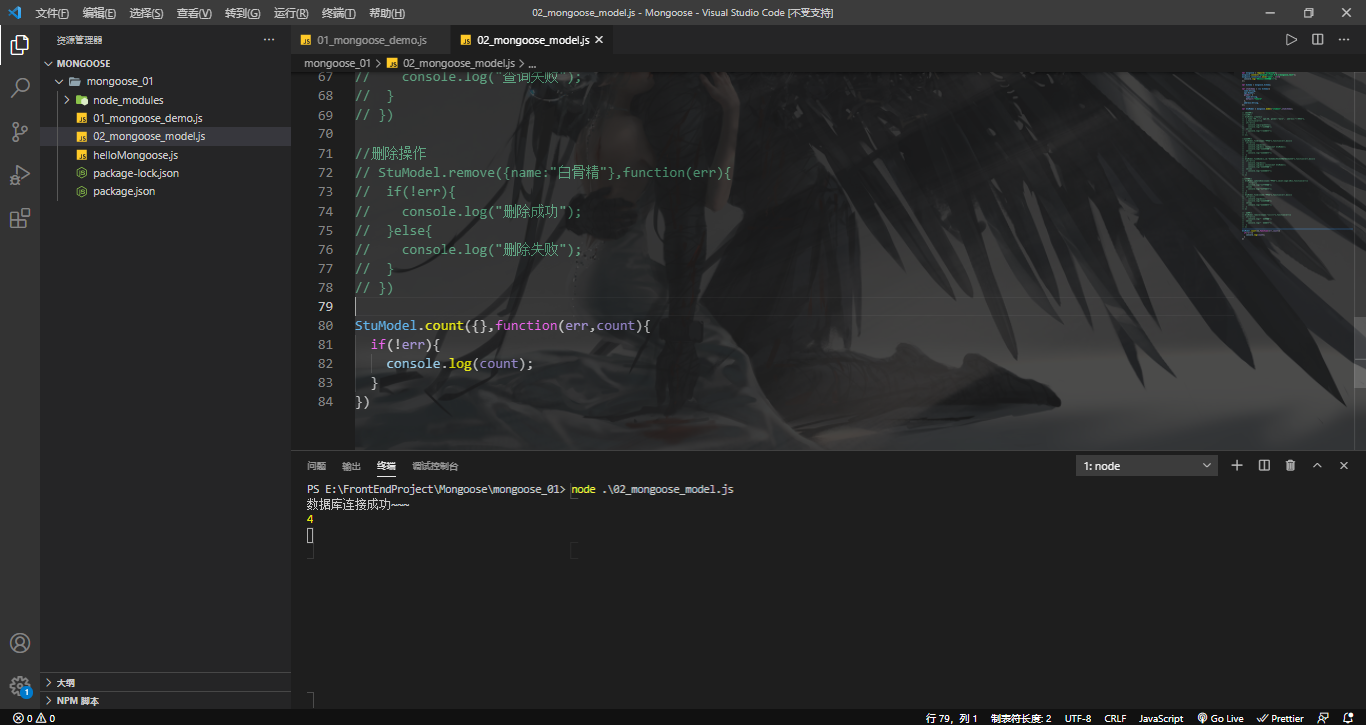The image size is (1366, 725).
Task: Open the Run and Debug view
Action: (20, 175)
